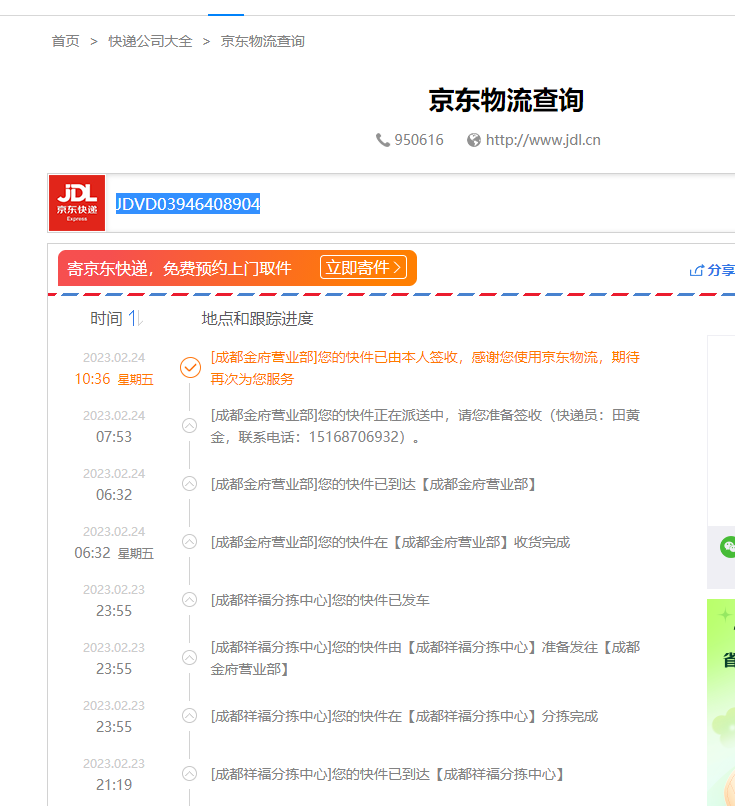Click the 07:53 delivery status marker icon
The width and height of the screenshot is (735, 806).
pyautogui.click(x=190, y=426)
